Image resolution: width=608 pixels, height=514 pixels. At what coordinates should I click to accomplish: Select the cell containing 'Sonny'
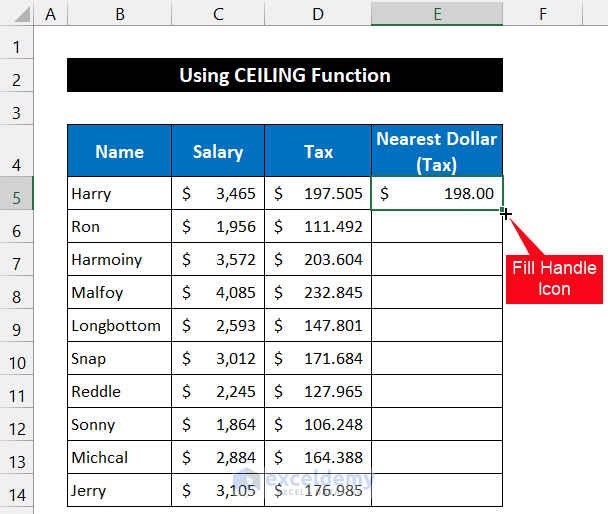pyautogui.click(x=119, y=424)
